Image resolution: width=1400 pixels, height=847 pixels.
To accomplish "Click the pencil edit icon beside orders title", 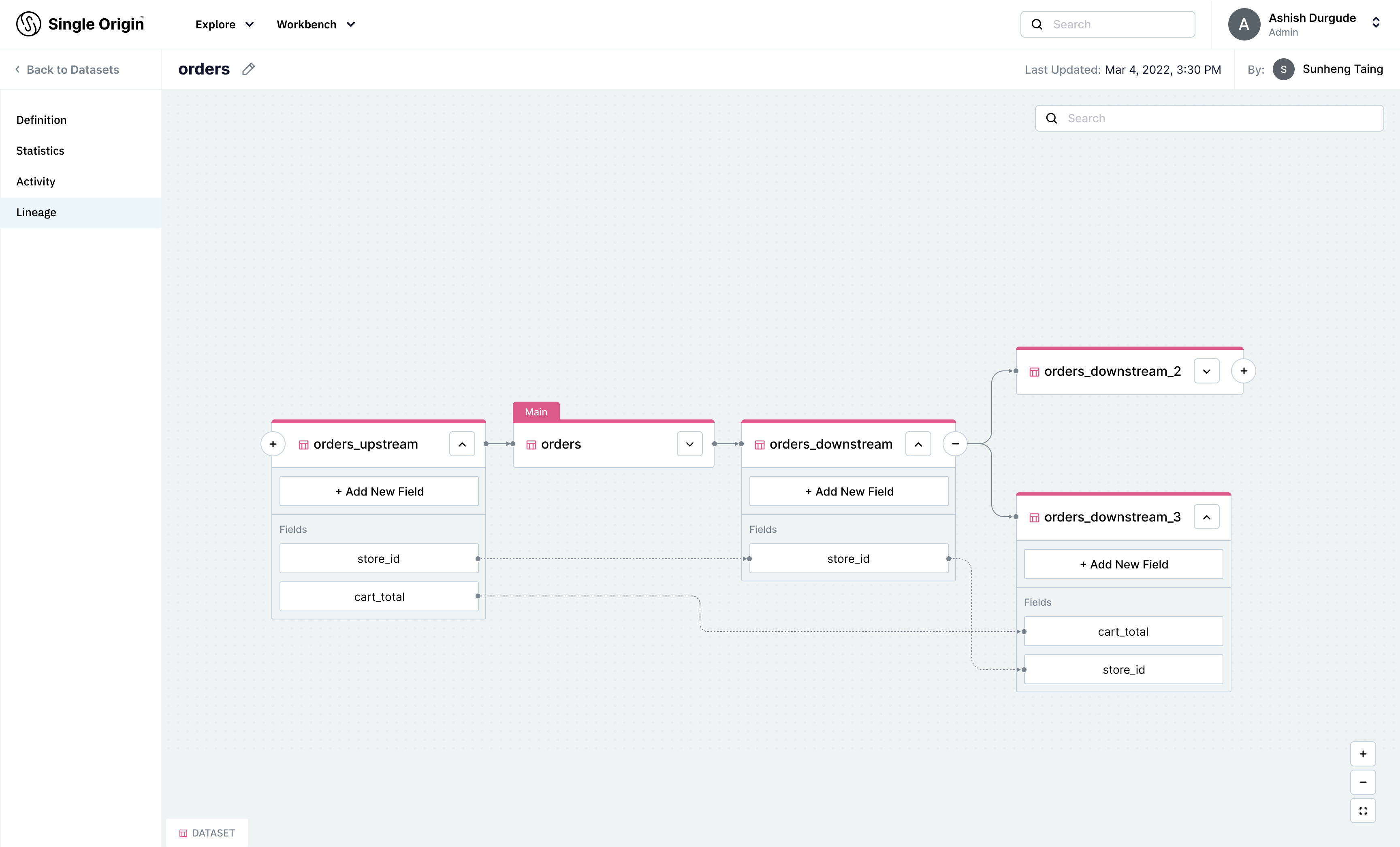I will click(248, 69).
